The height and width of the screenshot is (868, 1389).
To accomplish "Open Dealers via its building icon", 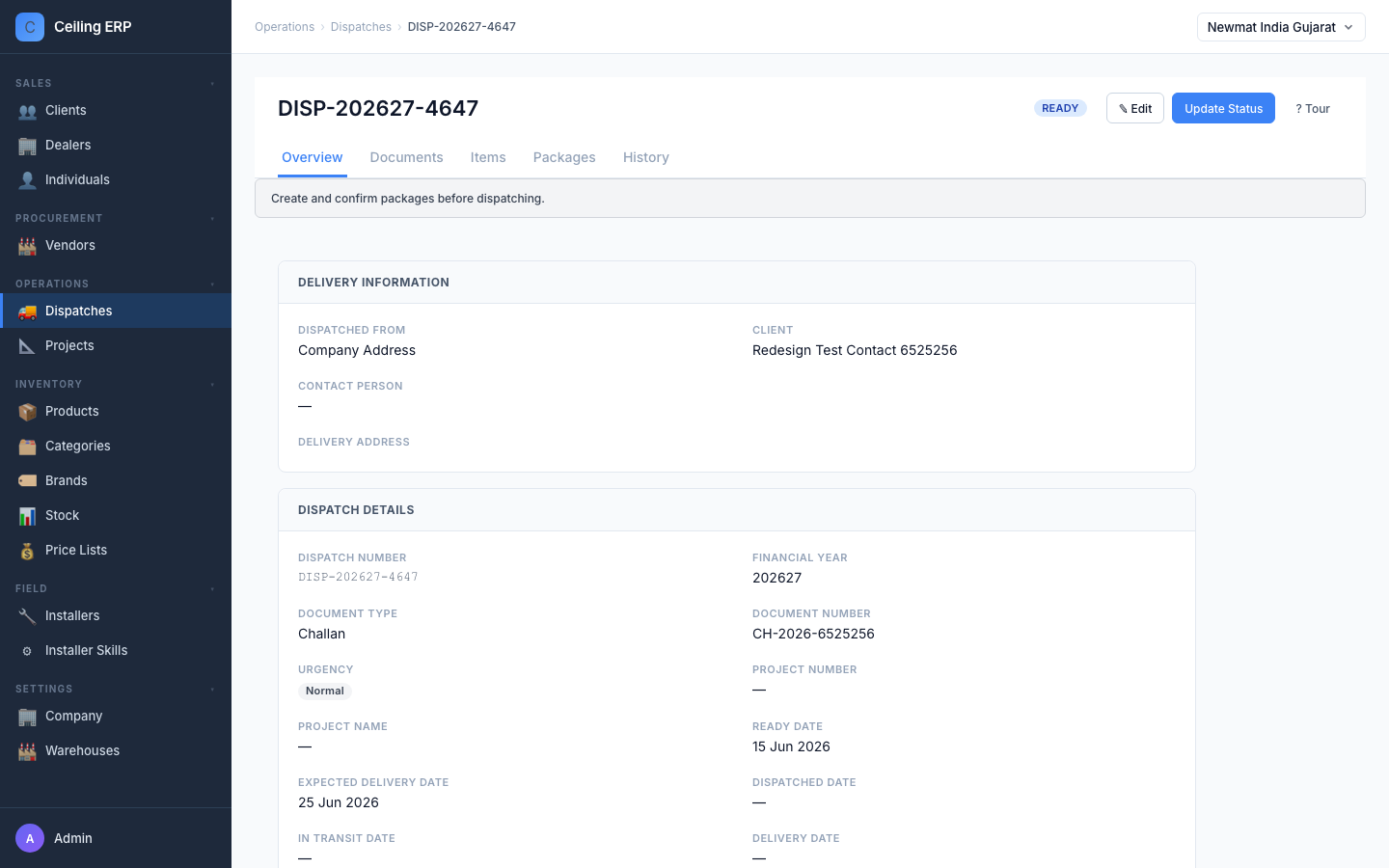I will [x=27, y=146].
